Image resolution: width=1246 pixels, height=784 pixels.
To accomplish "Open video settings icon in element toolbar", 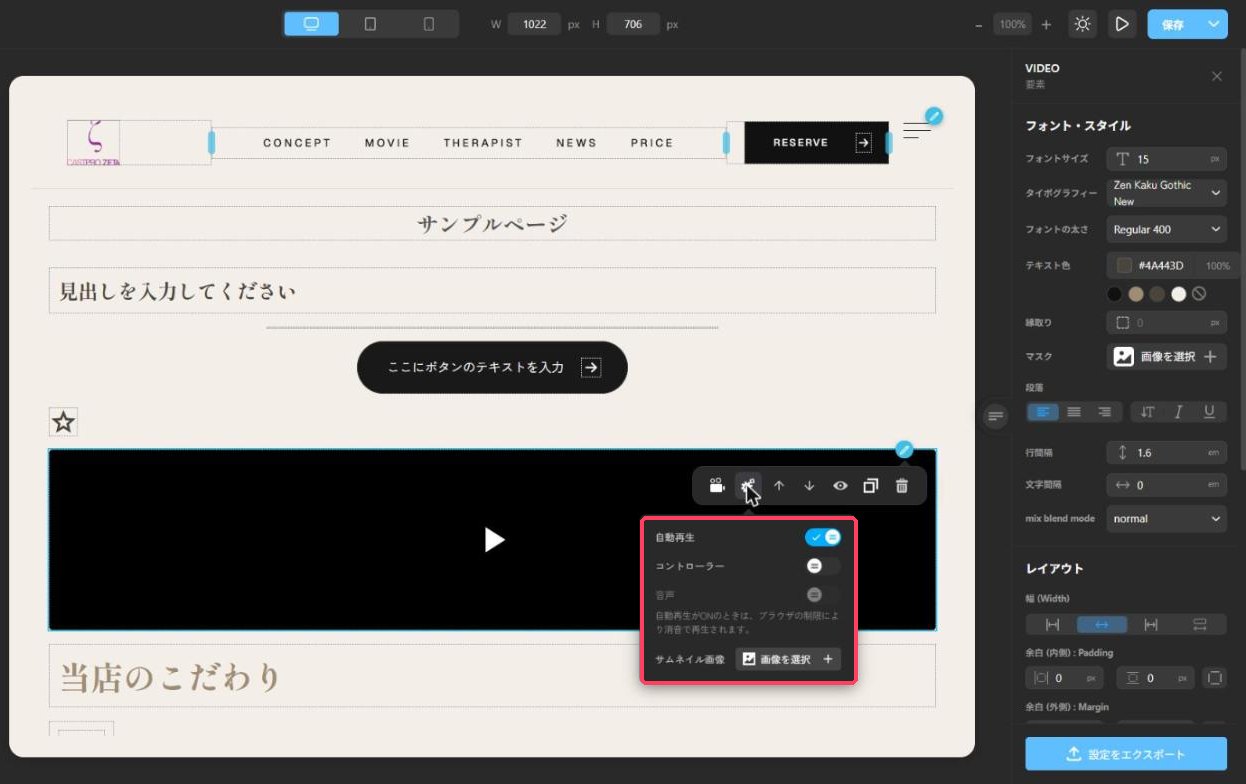I will pyautogui.click(x=748, y=486).
